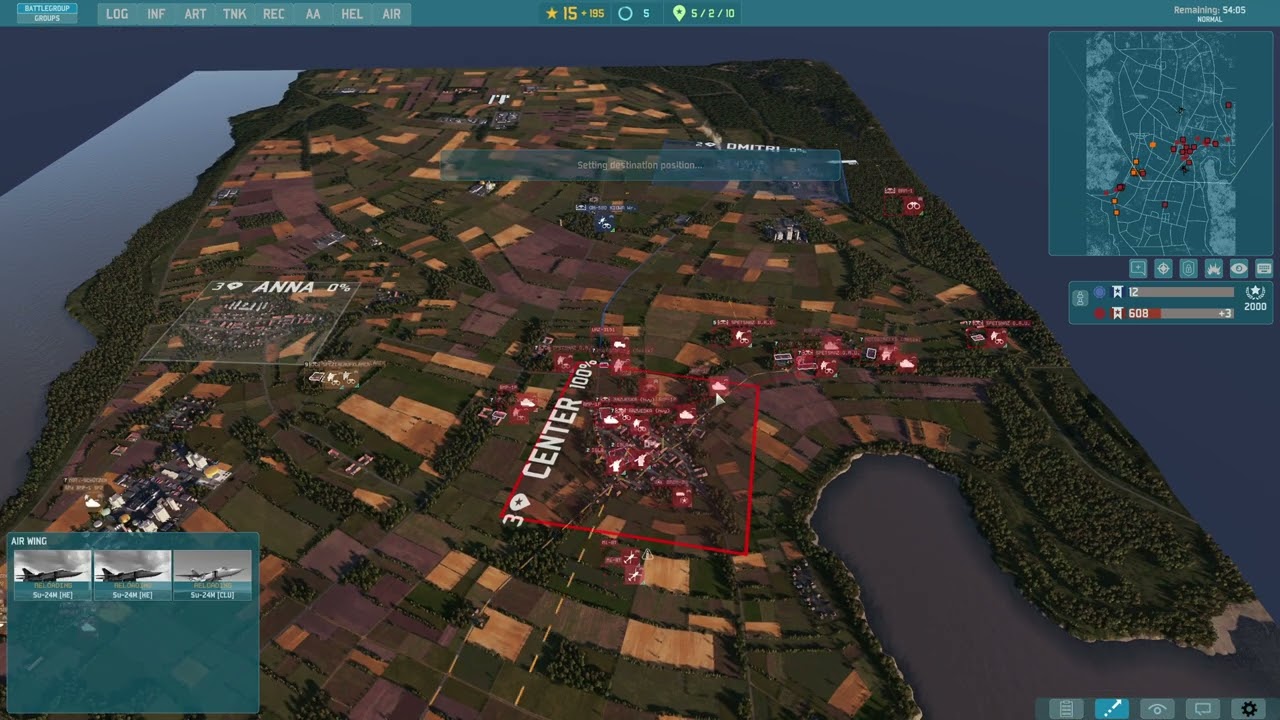Viewport: 1280px width, 720px height.
Task: Click the explosion fire icon under minimap
Action: click(x=1213, y=268)
